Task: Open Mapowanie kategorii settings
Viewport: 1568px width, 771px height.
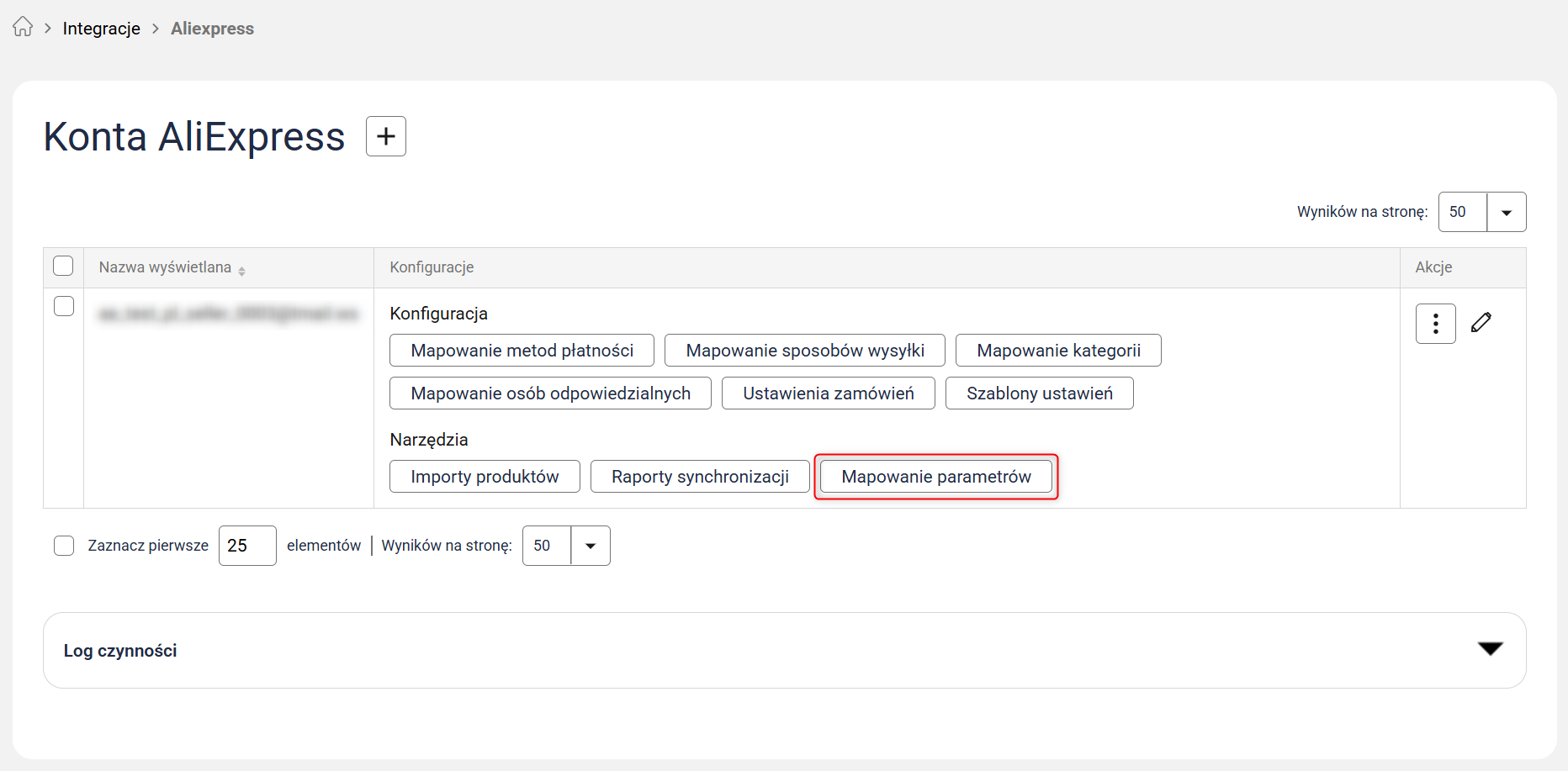Action: click(1057, 351)
